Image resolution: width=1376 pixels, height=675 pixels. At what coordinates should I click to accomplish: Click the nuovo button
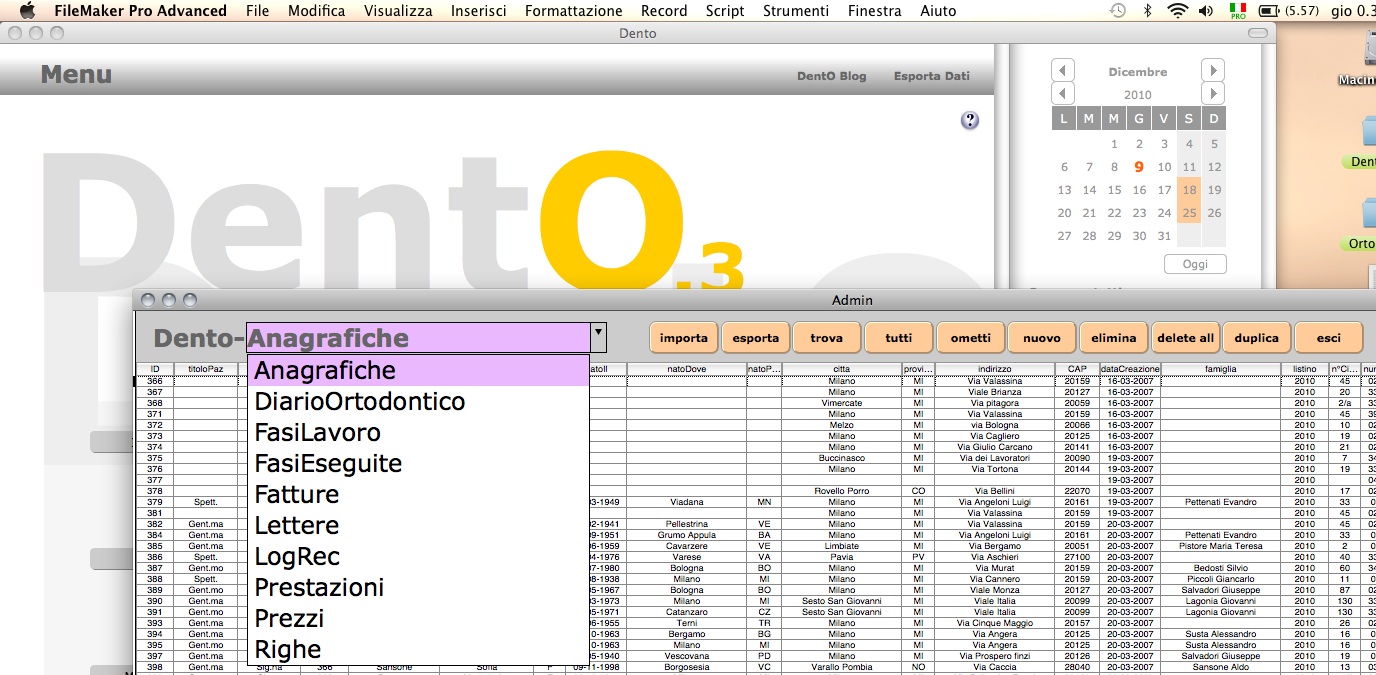pos(1042,338)
